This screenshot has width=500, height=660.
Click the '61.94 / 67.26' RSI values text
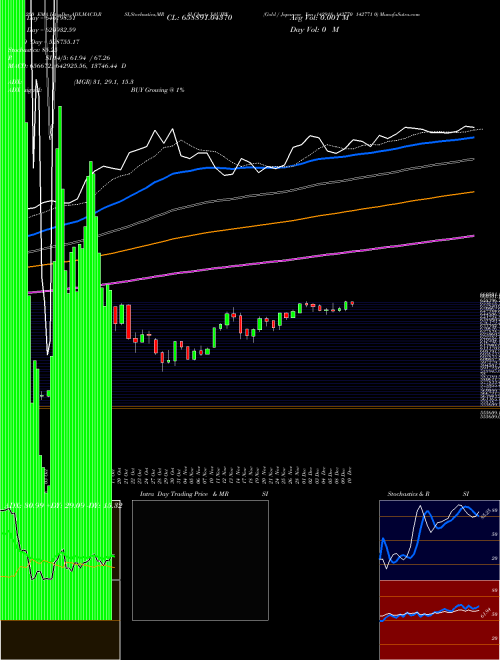(90, 58)
